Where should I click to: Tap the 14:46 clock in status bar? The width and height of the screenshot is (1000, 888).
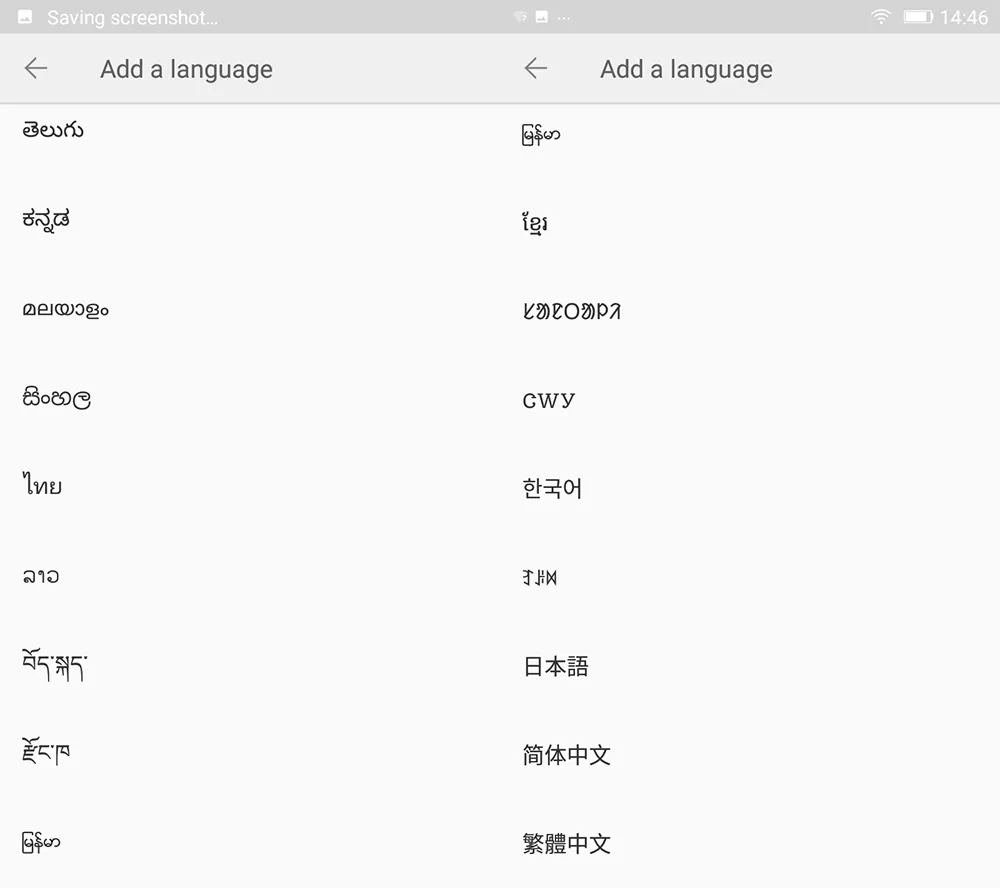point(964,17)
